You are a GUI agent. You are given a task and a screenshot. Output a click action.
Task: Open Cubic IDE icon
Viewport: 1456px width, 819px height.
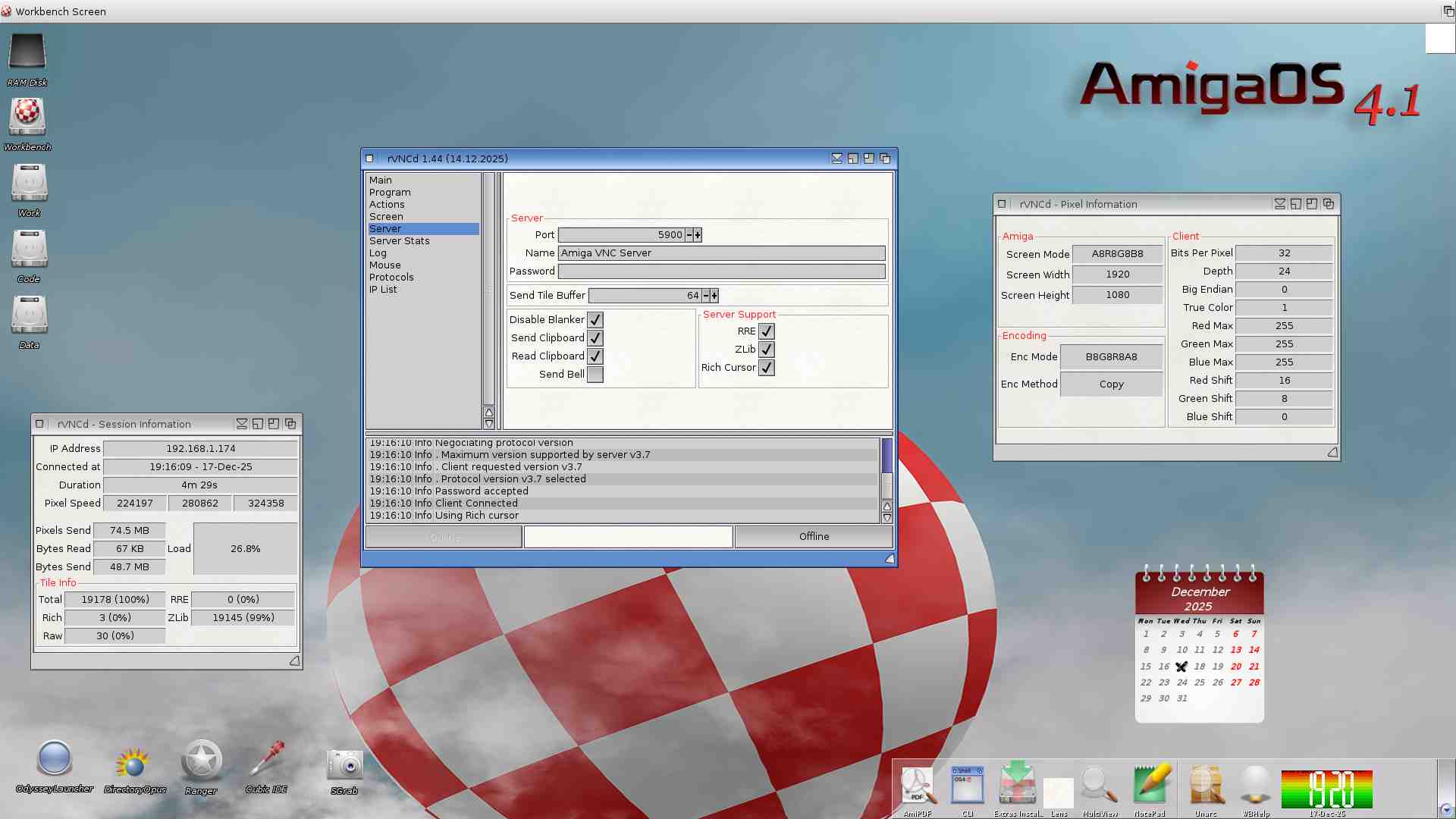click(266, 760)
